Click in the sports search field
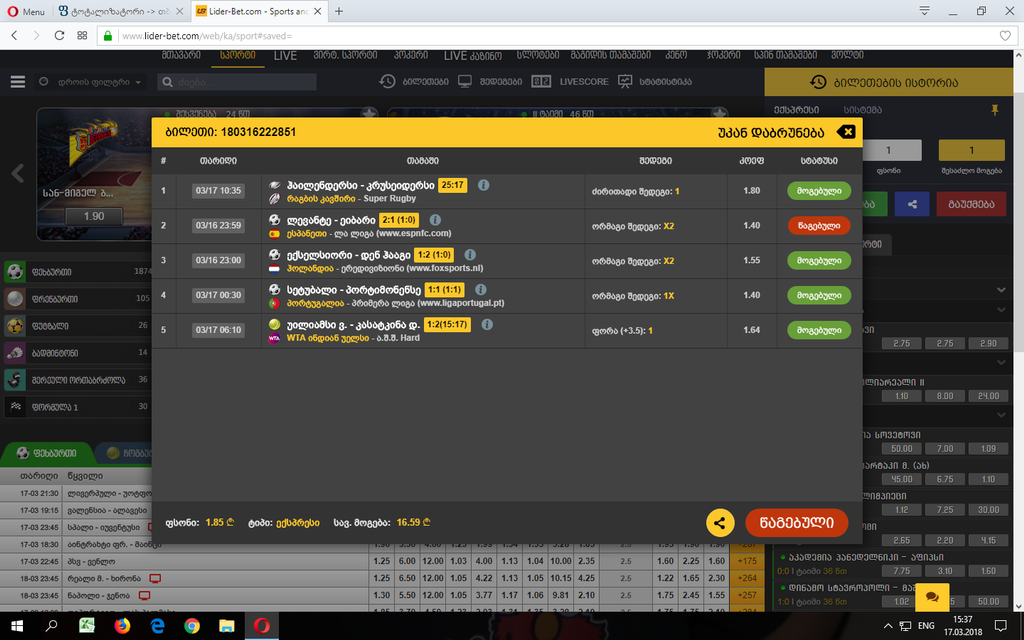 237,82
